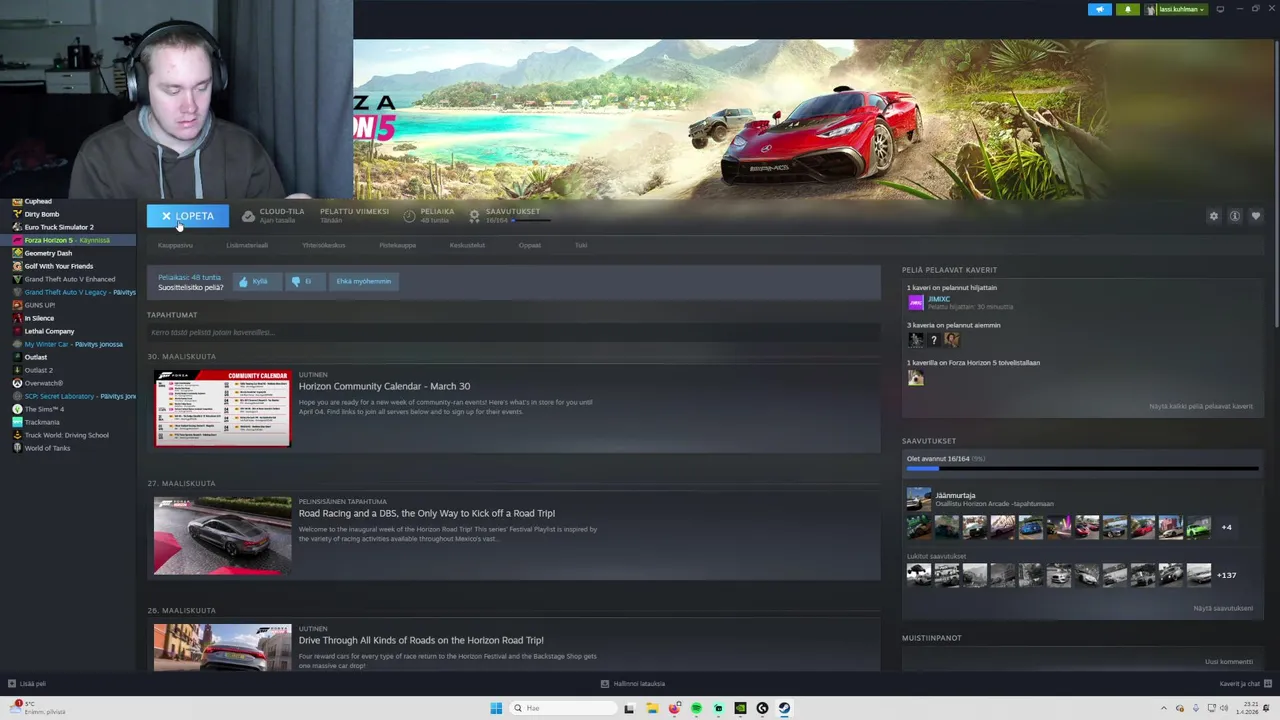Open Hallinnoi latauksia downloads manager
The image size is (1280, 720).
pyautogui.click(x=633, y=684)
